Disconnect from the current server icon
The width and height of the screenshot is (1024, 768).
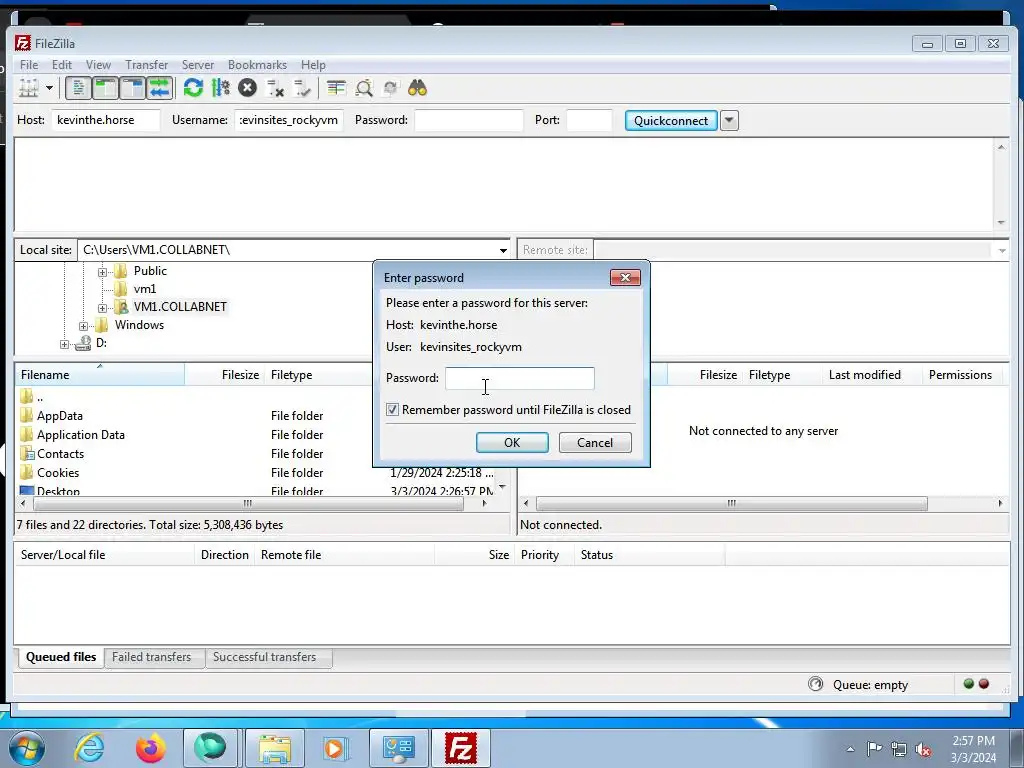(x=275, y=88)
